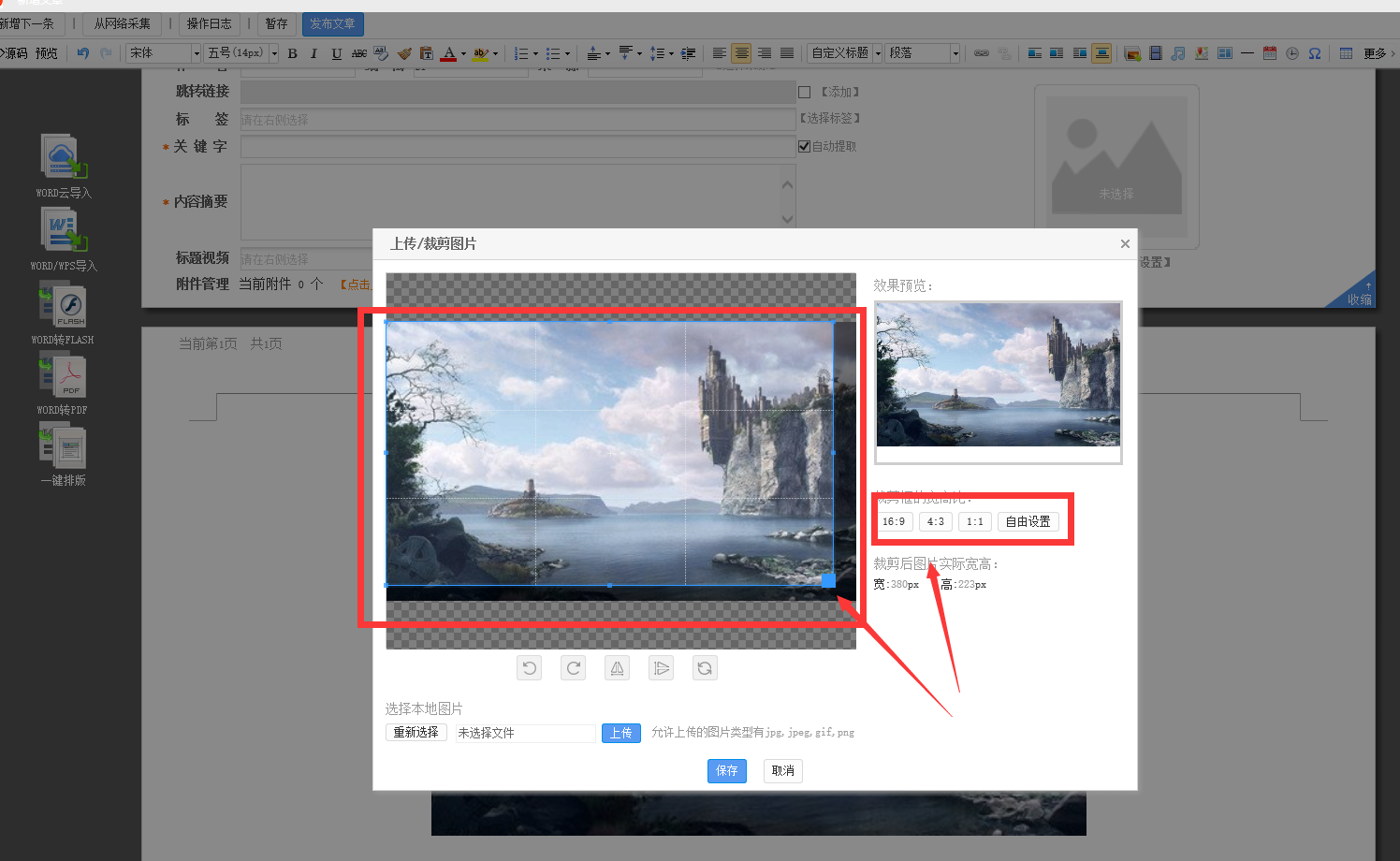Expand the unordered list dropdown
The image size is (1400, 861).
[x=567, y=53]
